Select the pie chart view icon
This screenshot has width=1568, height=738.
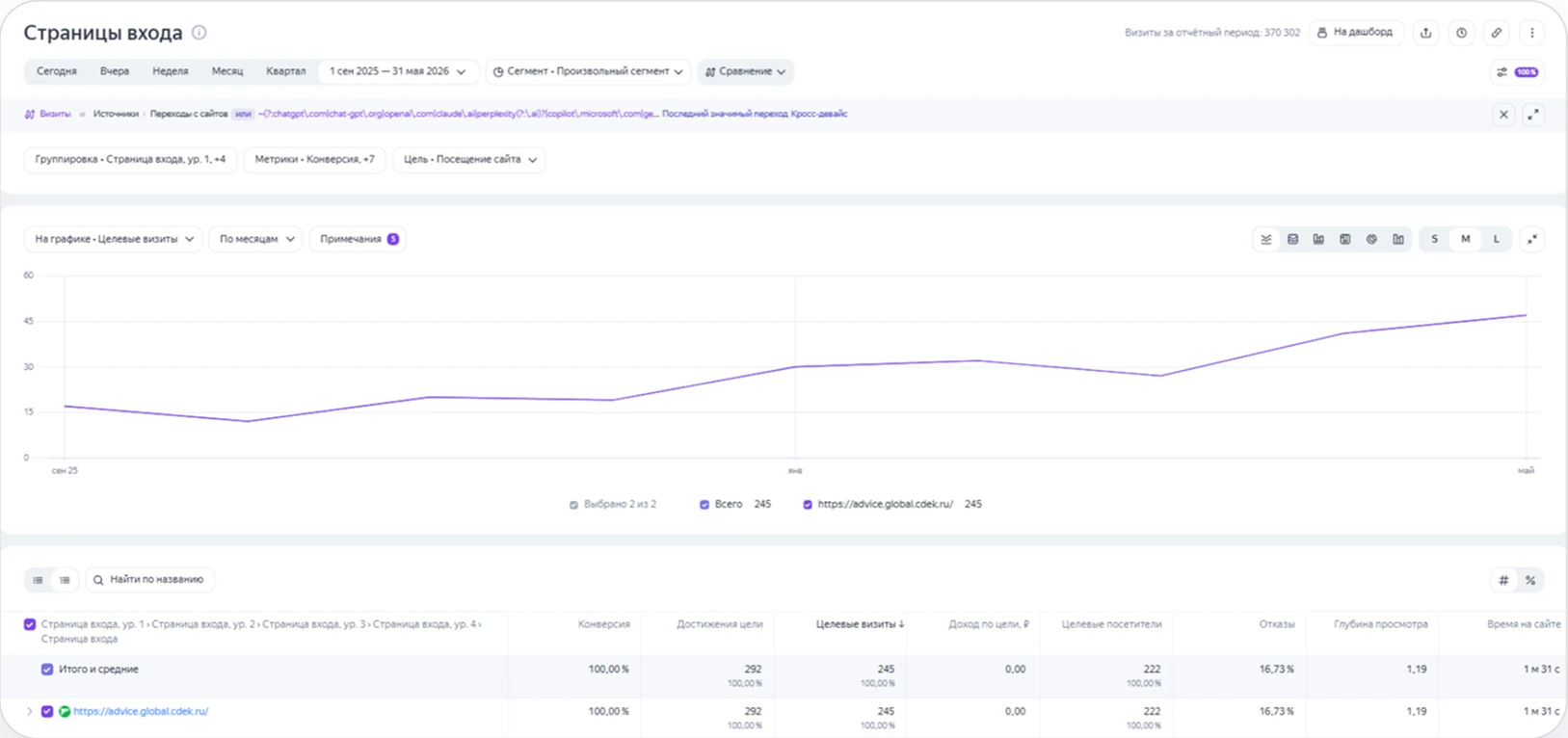pyautogui.click(x=1371, y=239)
